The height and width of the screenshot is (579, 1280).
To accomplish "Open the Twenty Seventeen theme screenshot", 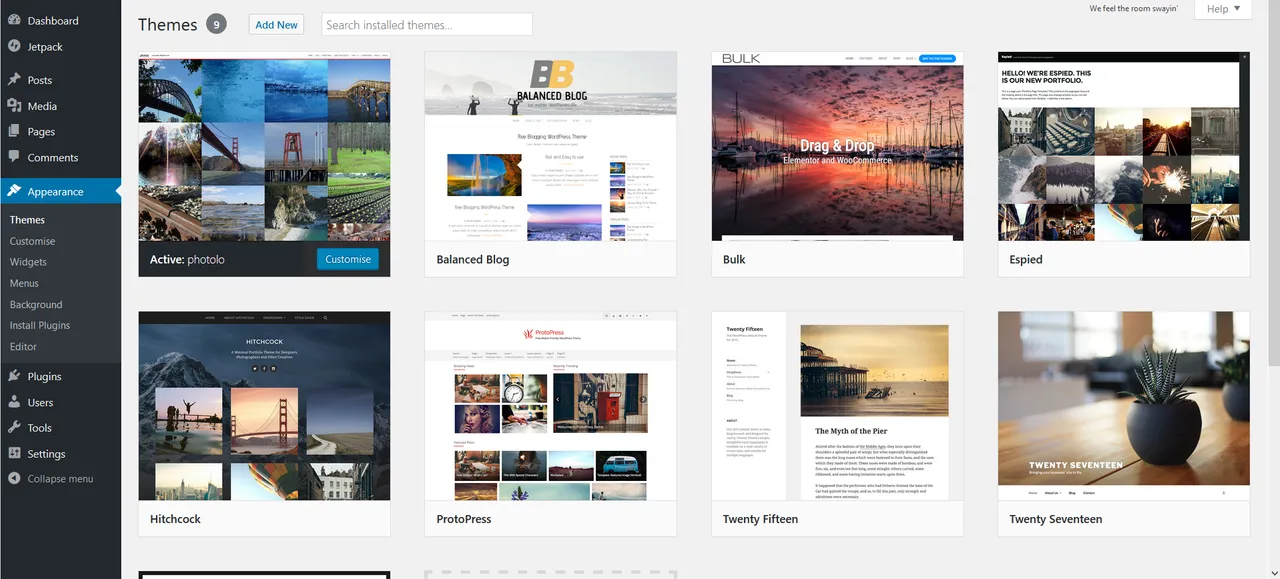I will [x=1124, y=406].
